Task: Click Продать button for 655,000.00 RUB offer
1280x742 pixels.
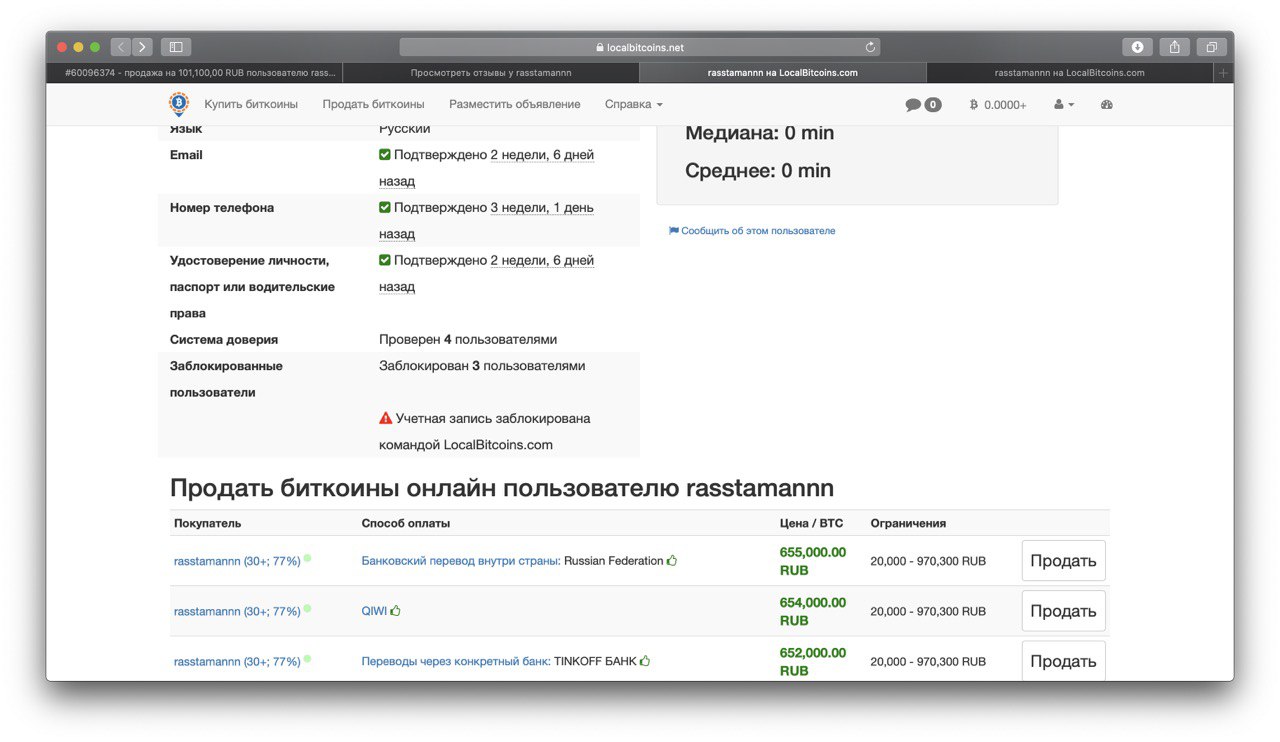Action: click(x=1063, y=561)
